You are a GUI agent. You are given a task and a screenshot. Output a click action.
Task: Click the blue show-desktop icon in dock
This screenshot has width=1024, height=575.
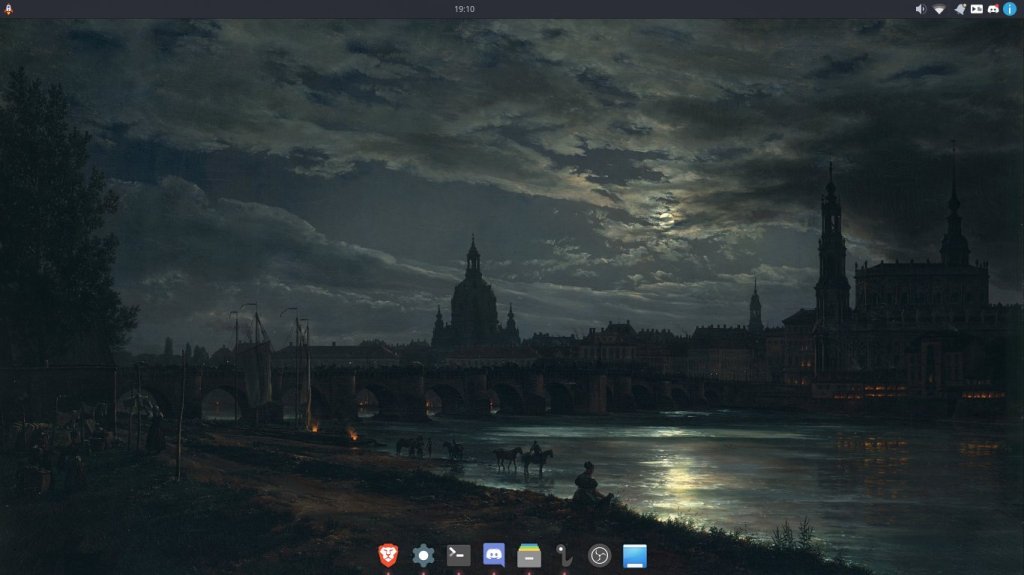click(x=635, y=555)
